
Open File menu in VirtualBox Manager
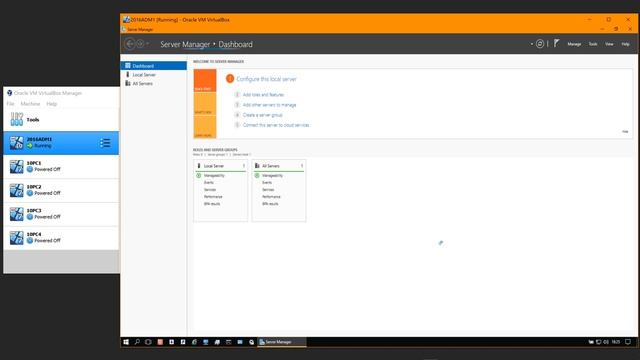tap(10, 104)
